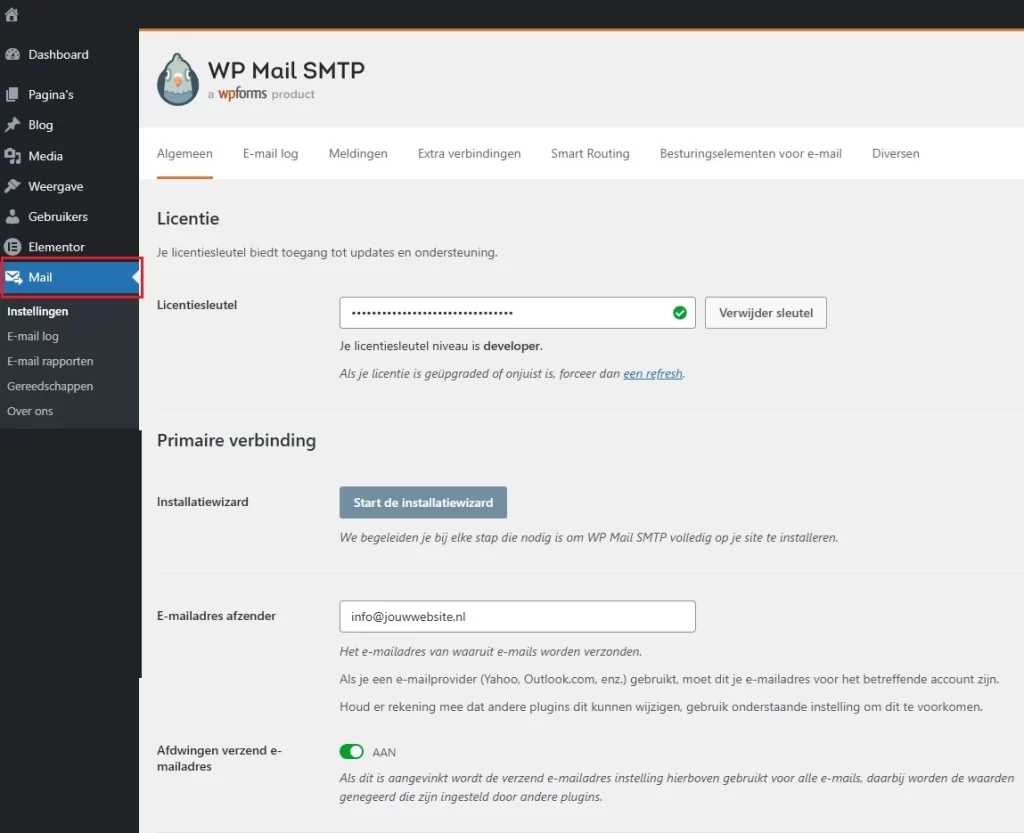Click the Mail envelope icon
The height and width of the screenshot is (833, 1024).
pyautogui.click(x=14, y=277)
